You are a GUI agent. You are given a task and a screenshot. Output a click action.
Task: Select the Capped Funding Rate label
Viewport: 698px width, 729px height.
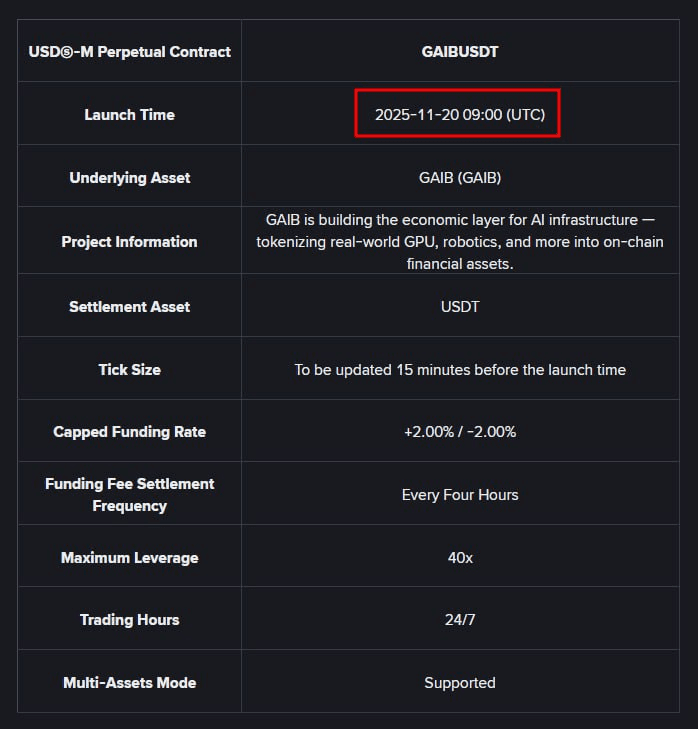point(129,432)
